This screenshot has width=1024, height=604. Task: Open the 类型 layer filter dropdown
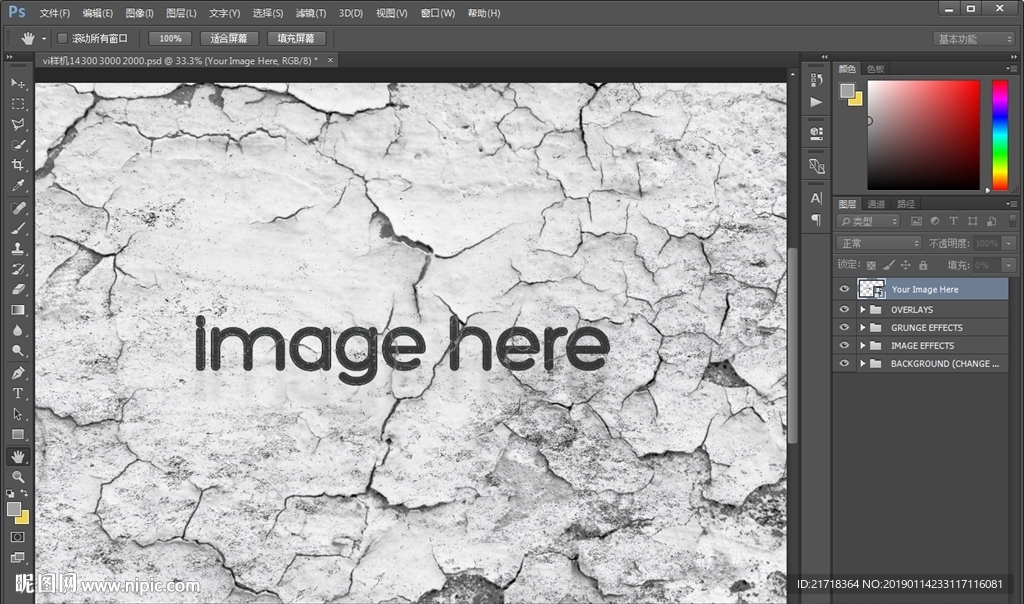[x=869, y=221]
